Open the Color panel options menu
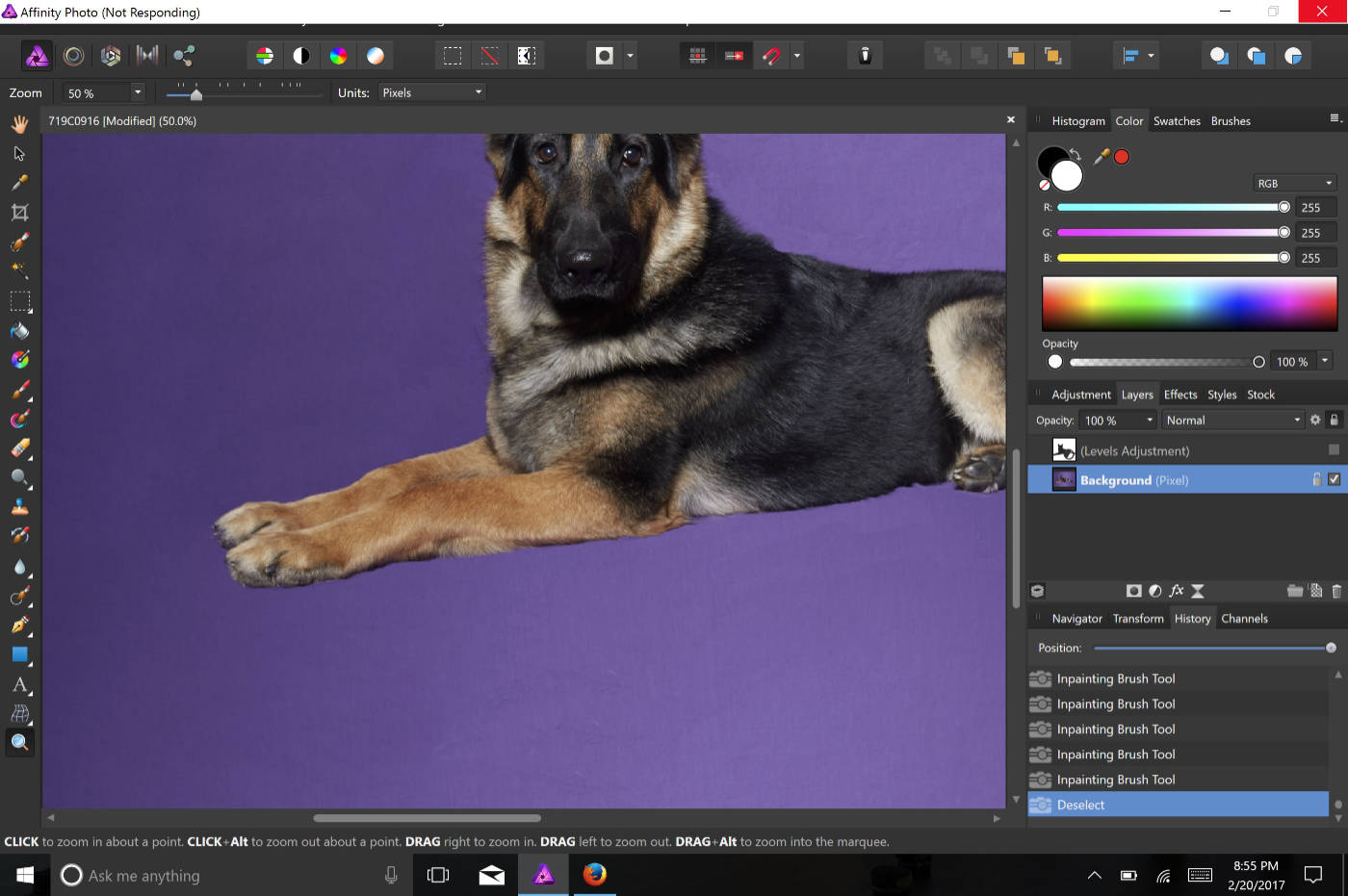Screen dimensions: 1348x896 coord(1335,118)
